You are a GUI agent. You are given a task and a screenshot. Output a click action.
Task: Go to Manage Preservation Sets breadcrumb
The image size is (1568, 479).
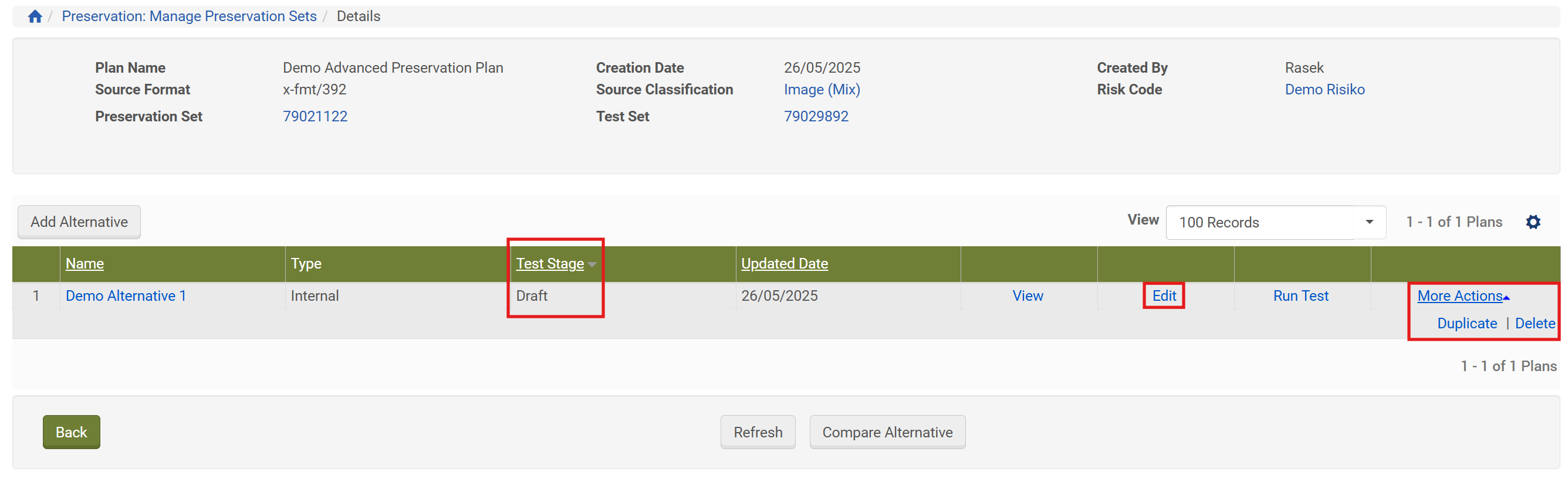(x=190, y=16)
